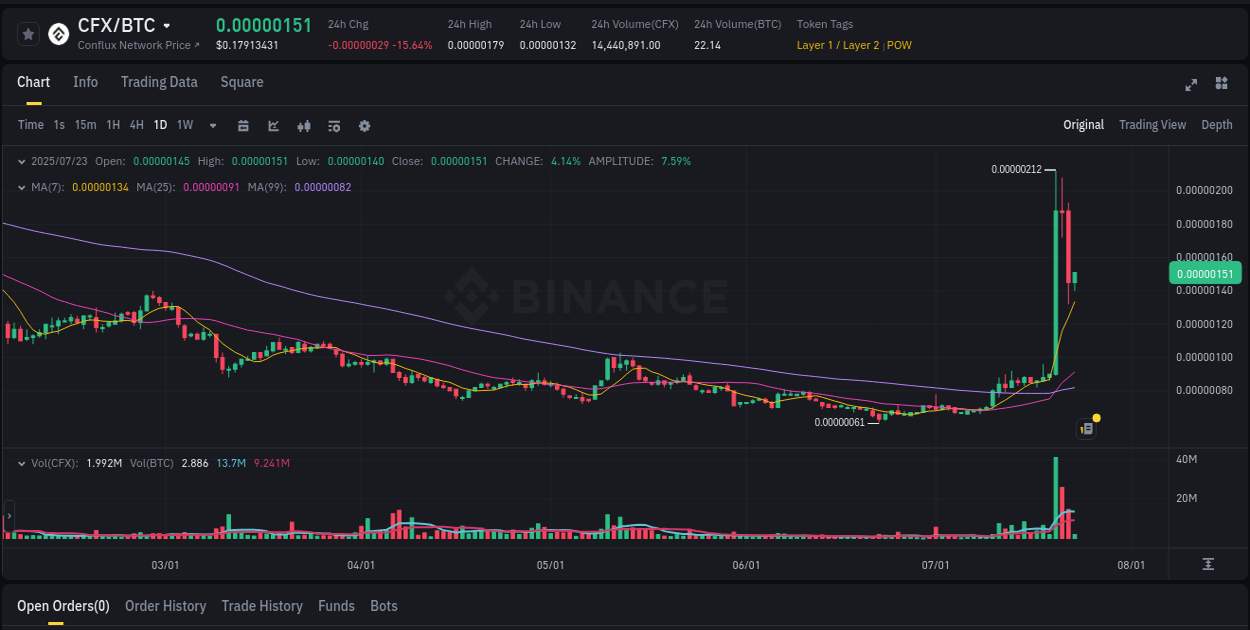
Task: Collapse the MA indicator row chevron
Action: pyautogui.click(x=22, y=186)
